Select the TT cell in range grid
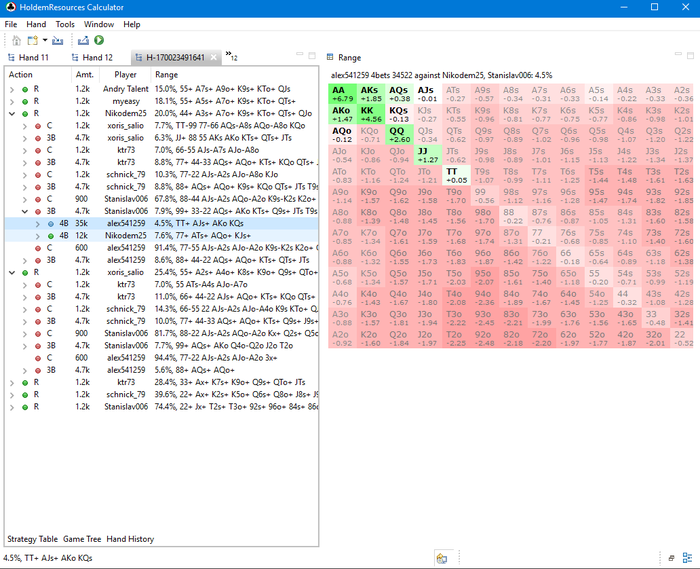 point(456,175)
